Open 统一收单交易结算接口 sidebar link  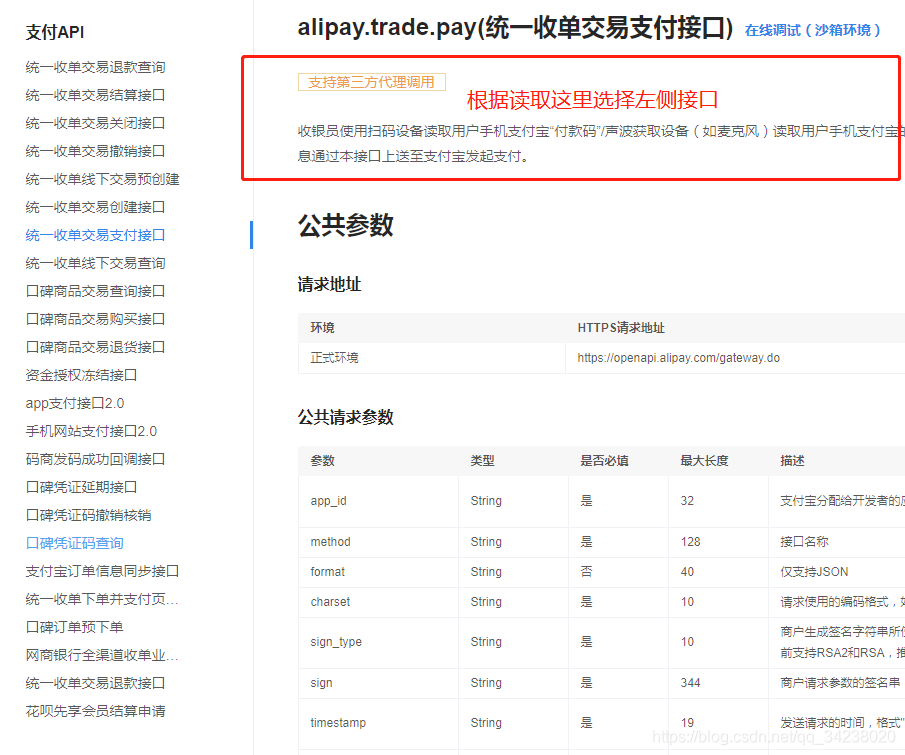(95, 95)
